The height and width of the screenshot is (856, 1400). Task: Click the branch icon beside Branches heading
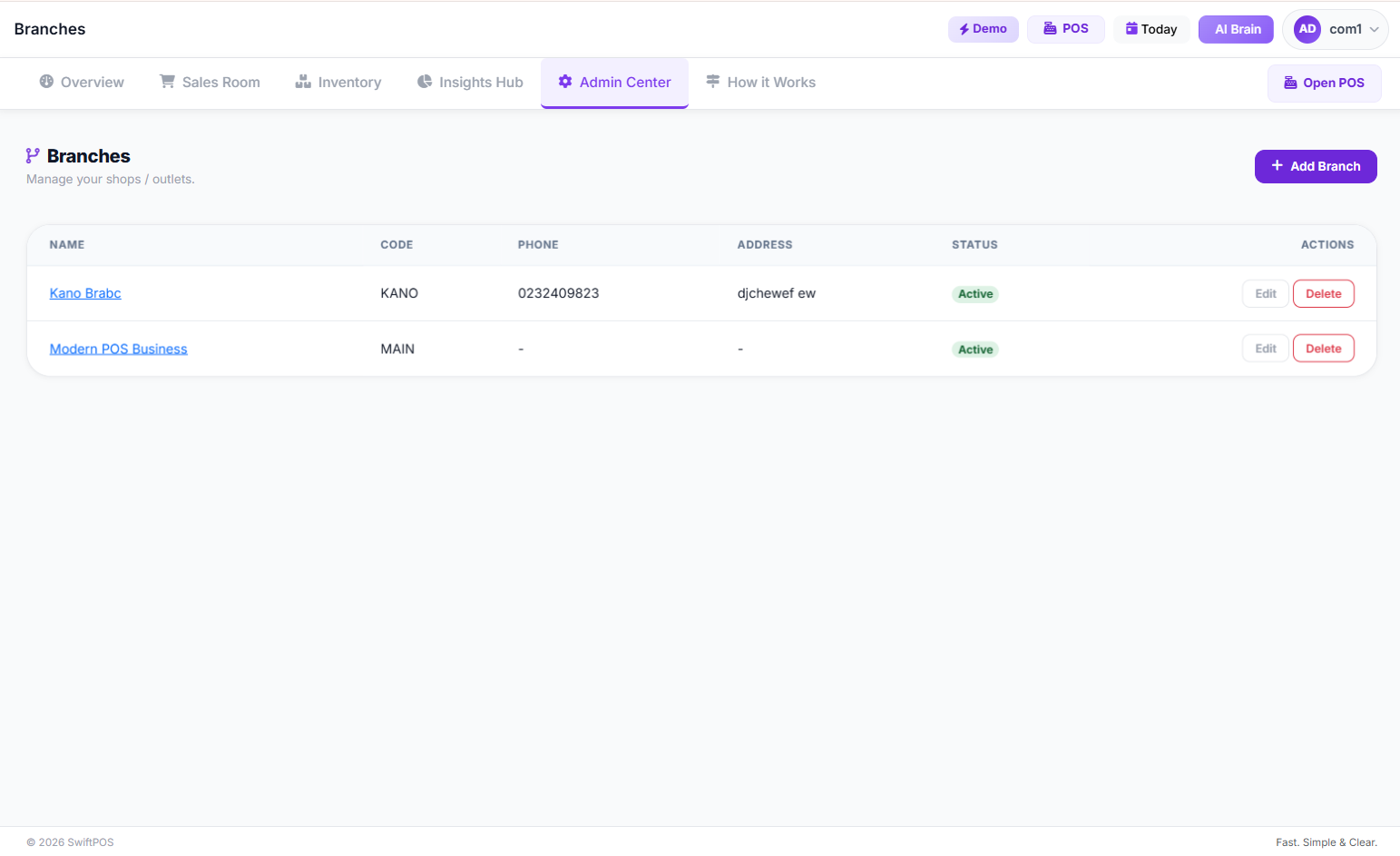pyautogui.click(x=33, y=156)
